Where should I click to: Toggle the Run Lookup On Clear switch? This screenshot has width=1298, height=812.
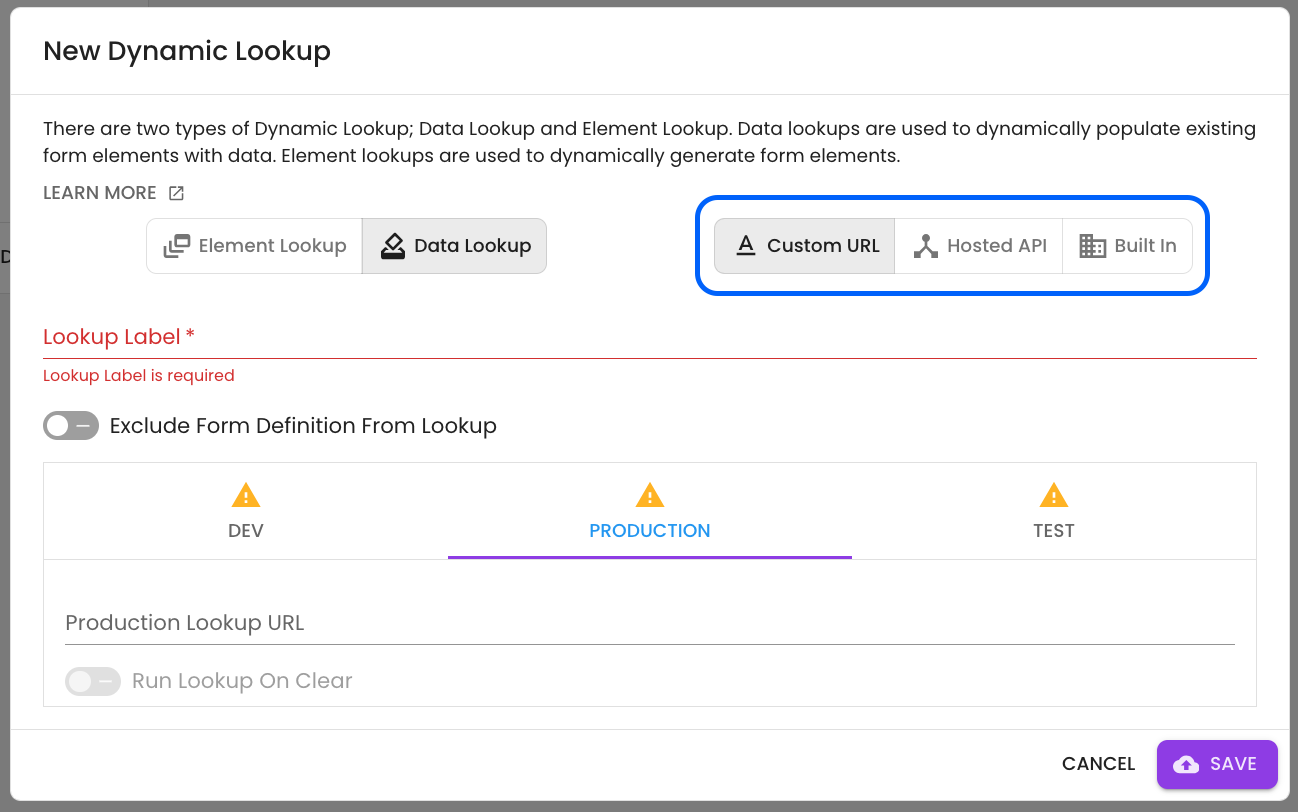point(93,682)
